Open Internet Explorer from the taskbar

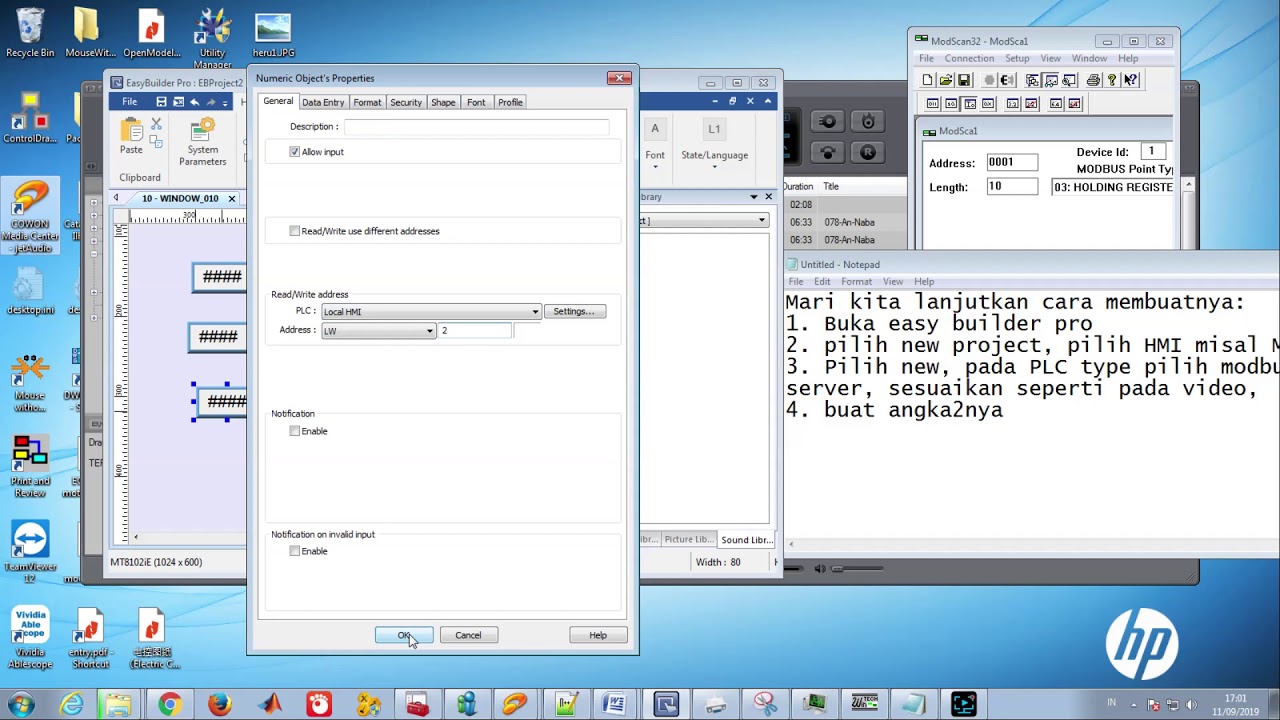tap(71, 704)
